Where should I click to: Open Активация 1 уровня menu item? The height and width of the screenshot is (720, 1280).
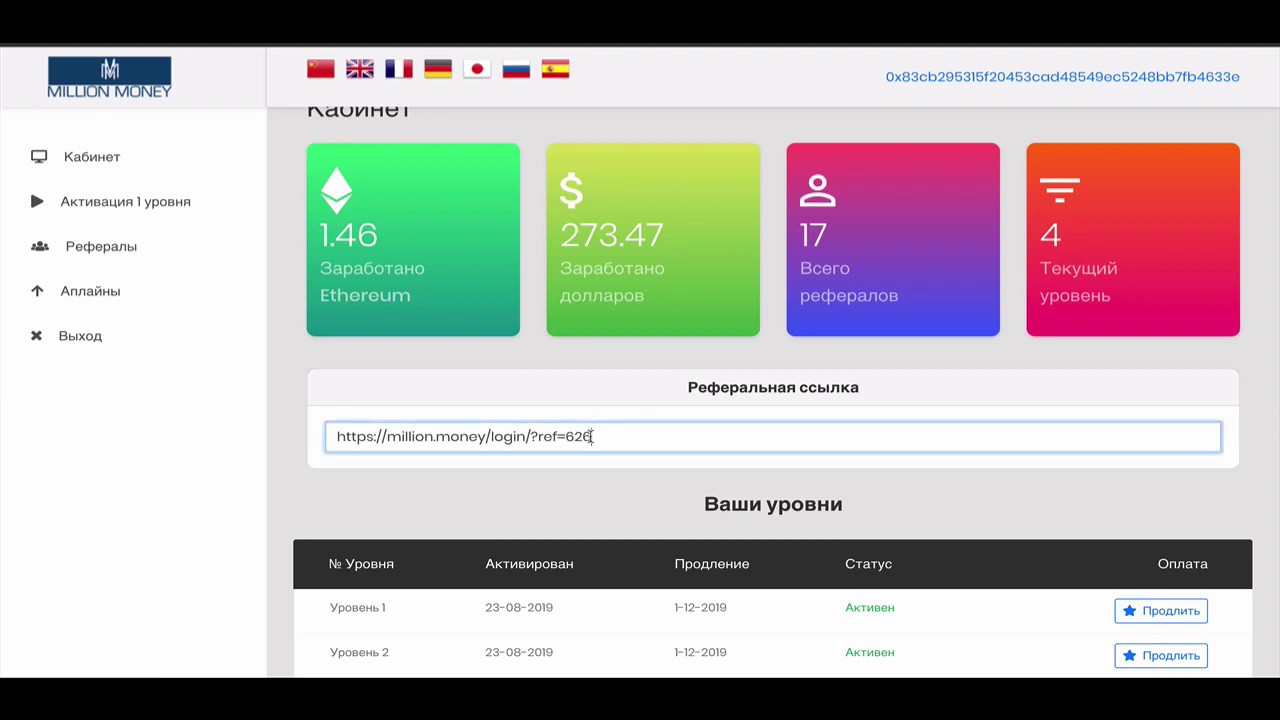point(125,201)
